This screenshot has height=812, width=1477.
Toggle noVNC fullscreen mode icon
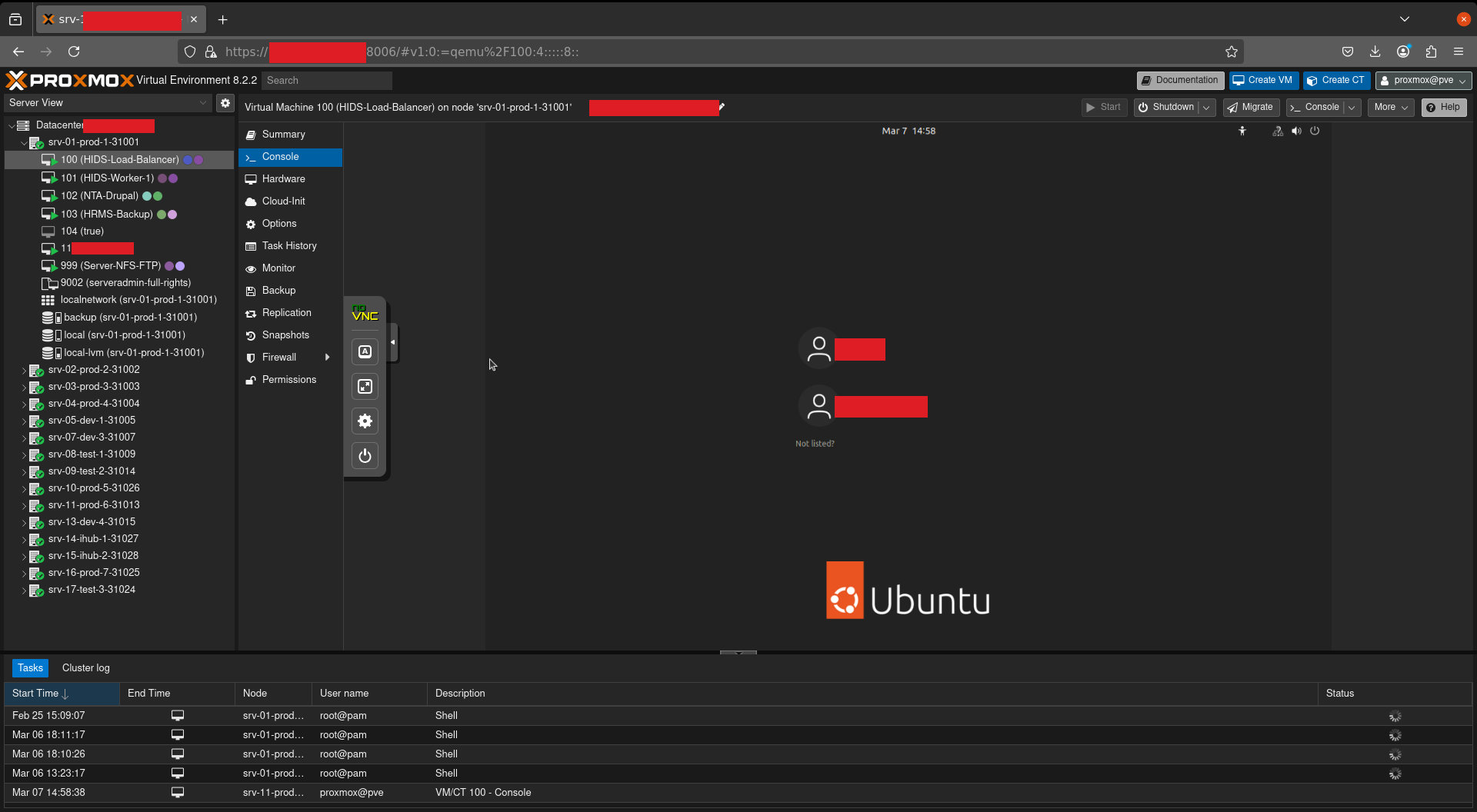coord(365,387)
